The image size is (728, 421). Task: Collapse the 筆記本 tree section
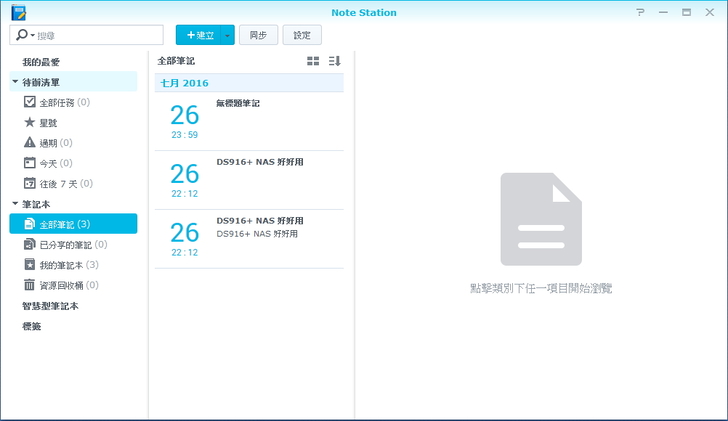point(15,204)
